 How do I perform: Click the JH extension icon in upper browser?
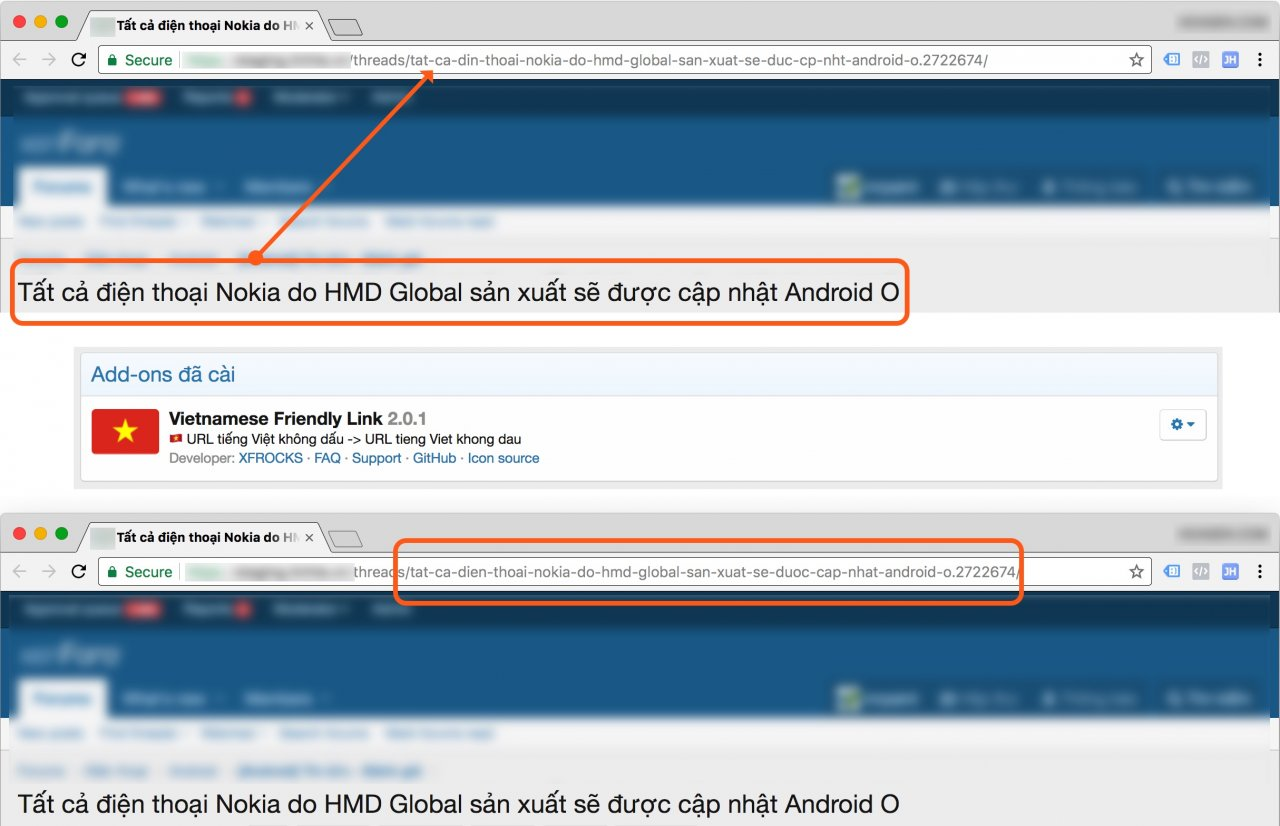pos(1230,60)
